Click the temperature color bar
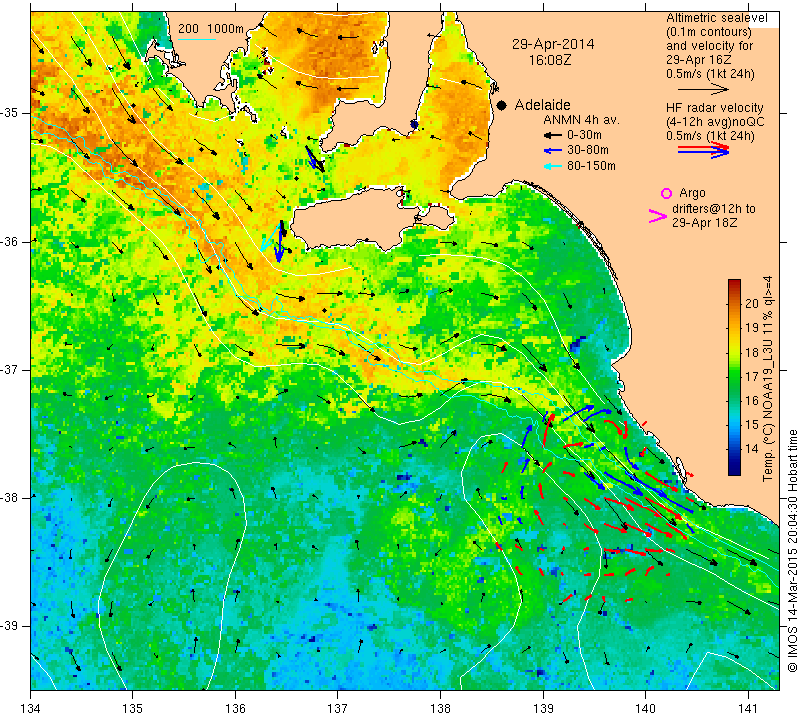800x720 pixels. (734, 377)
